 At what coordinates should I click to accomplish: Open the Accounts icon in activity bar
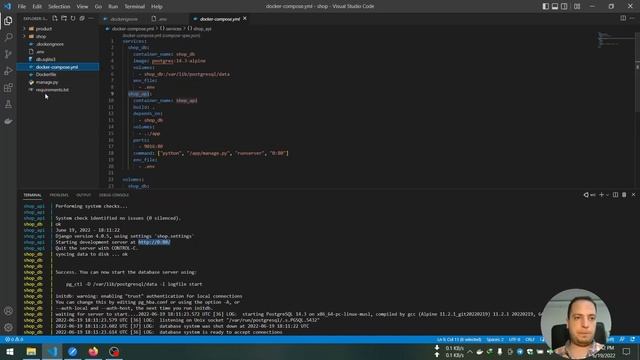click(8, 311)
